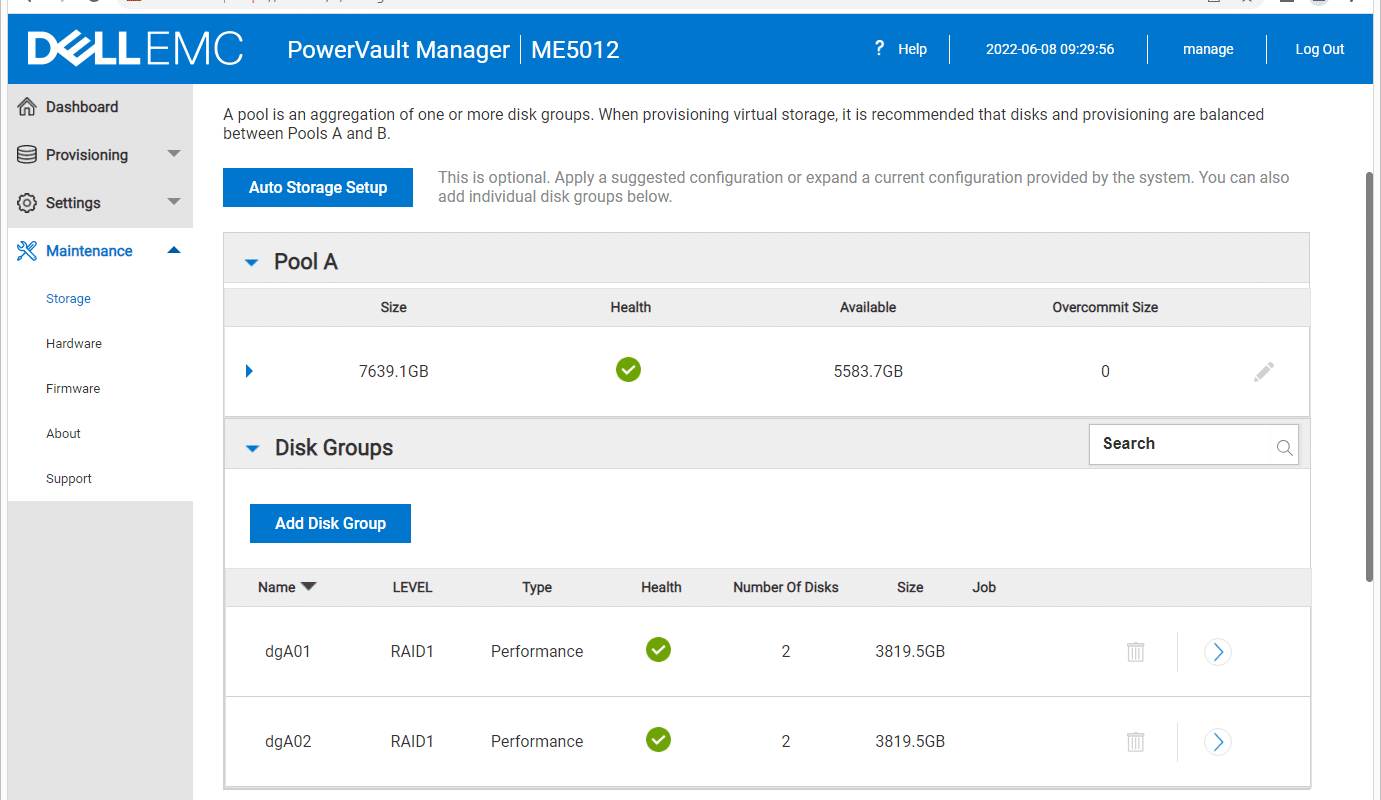The height and width of the screenshot is (800, 1381).
Task: Click the vertical page scrollbar
Action: pos(1370,376)
